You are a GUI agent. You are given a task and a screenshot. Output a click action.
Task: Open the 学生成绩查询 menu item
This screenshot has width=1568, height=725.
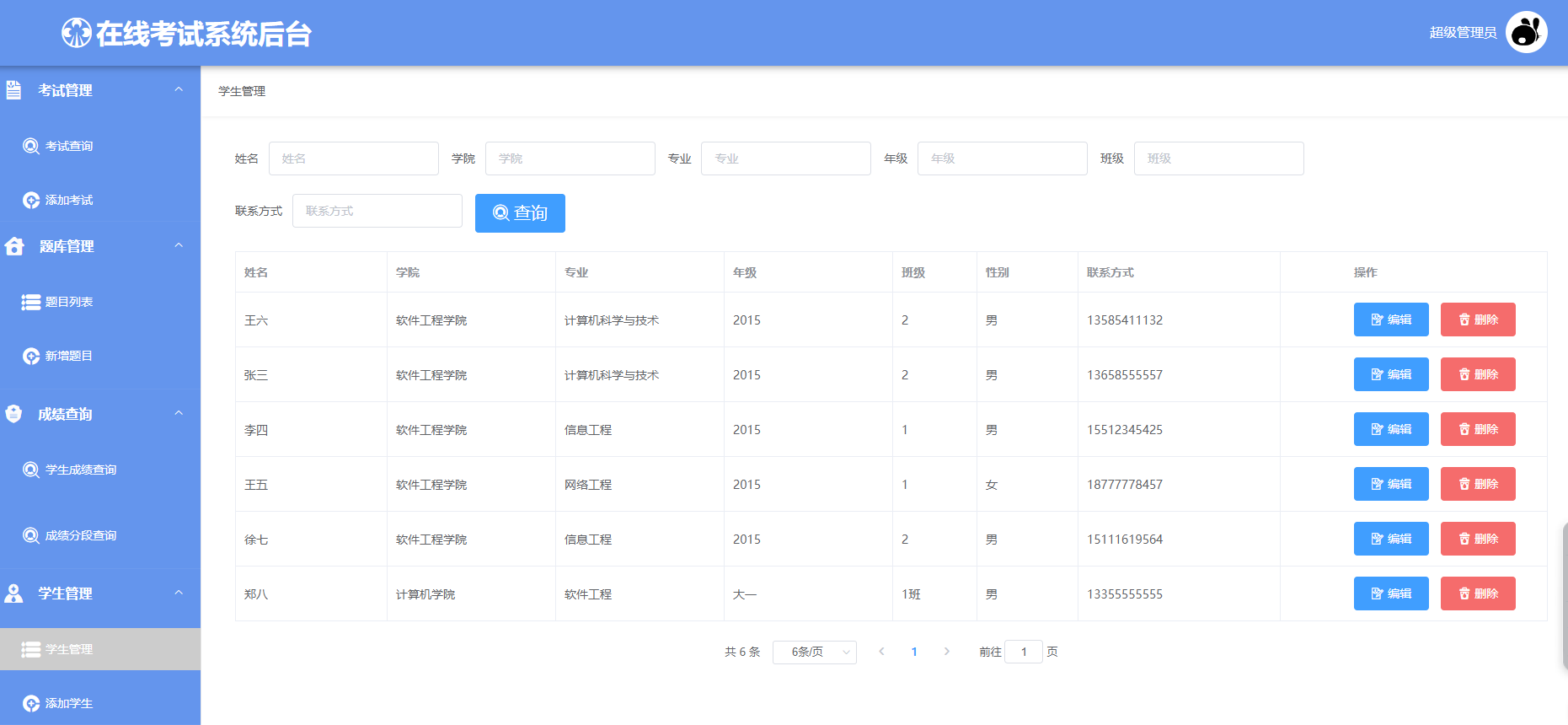(x=100, y=470)
